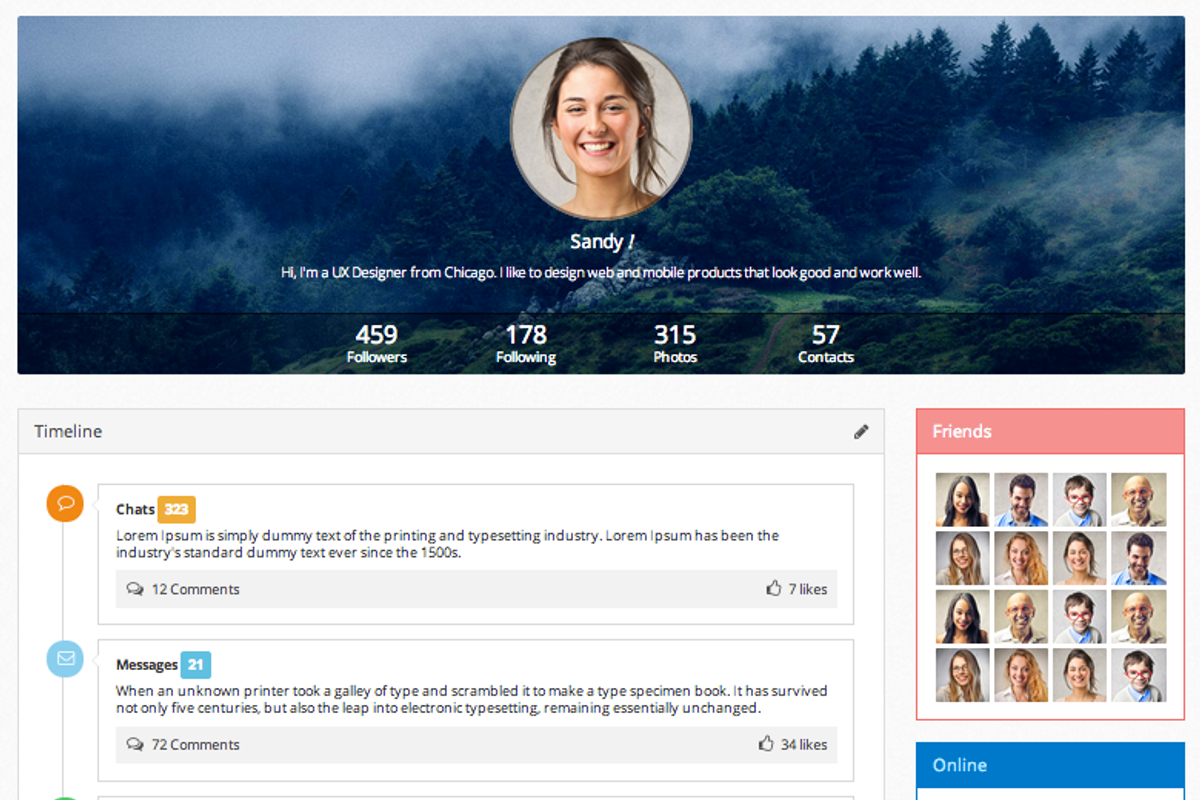Click the Timeline panel title
Image resolution: width=1200 pixels, height=800 pixels.
point(68,431)
